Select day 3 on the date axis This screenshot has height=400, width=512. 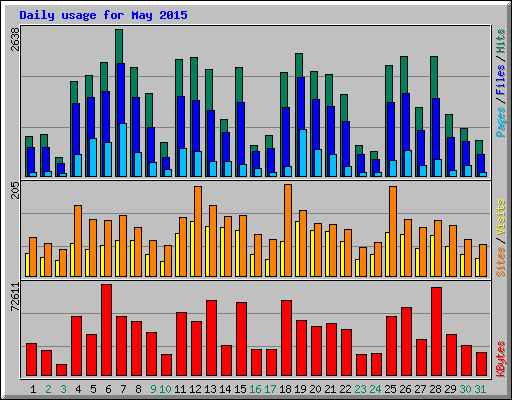point(63,389)
